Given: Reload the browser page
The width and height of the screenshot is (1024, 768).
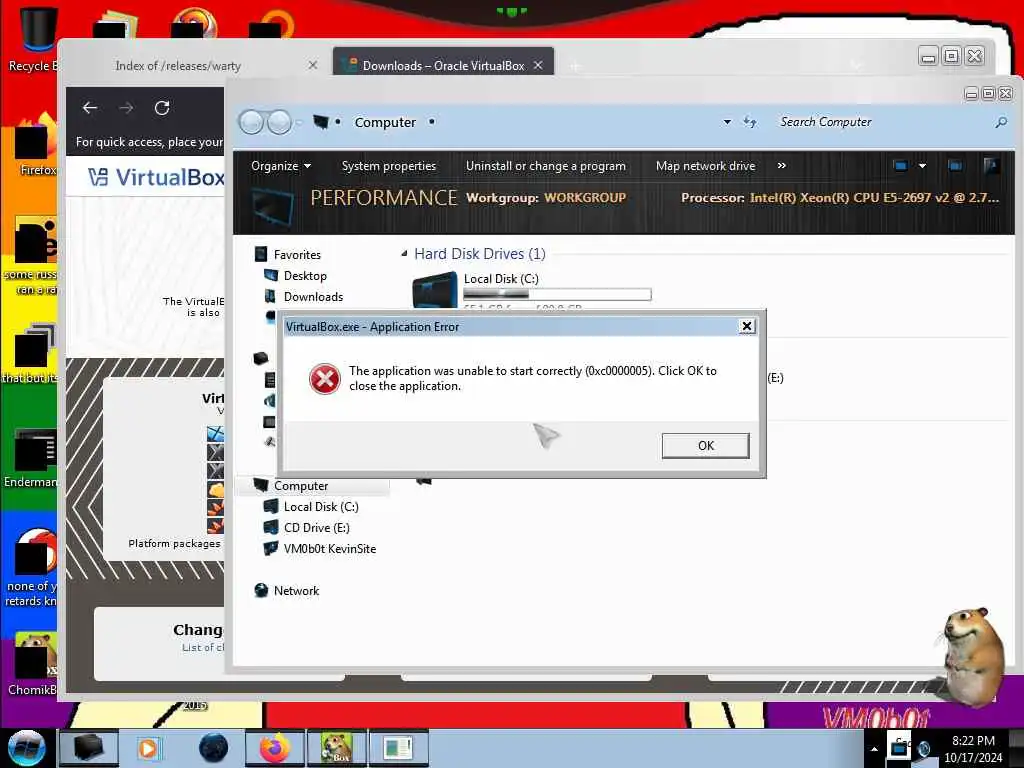Looking at the screenshot, I should click(162, 108).
